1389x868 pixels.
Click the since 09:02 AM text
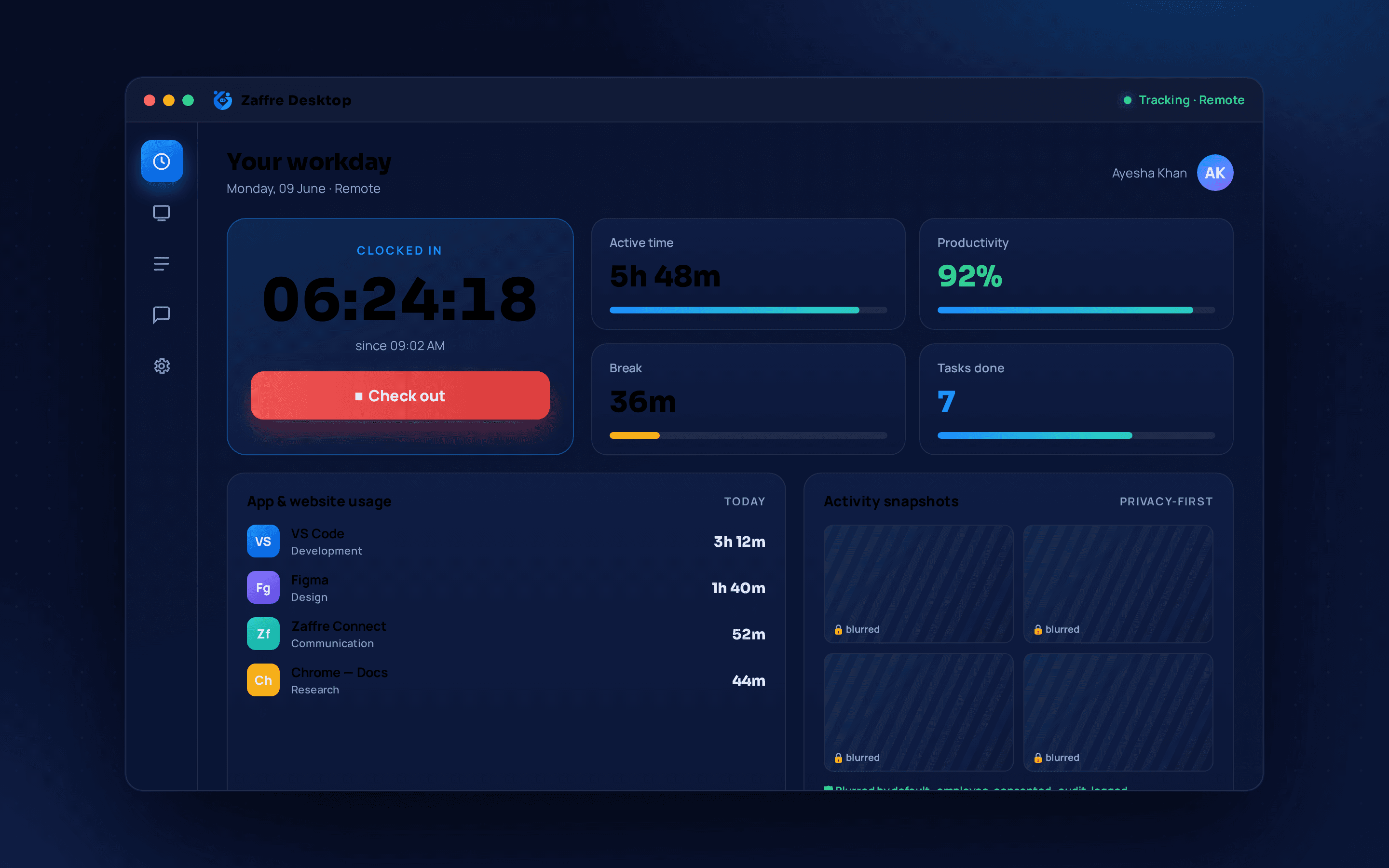(400, 346)
